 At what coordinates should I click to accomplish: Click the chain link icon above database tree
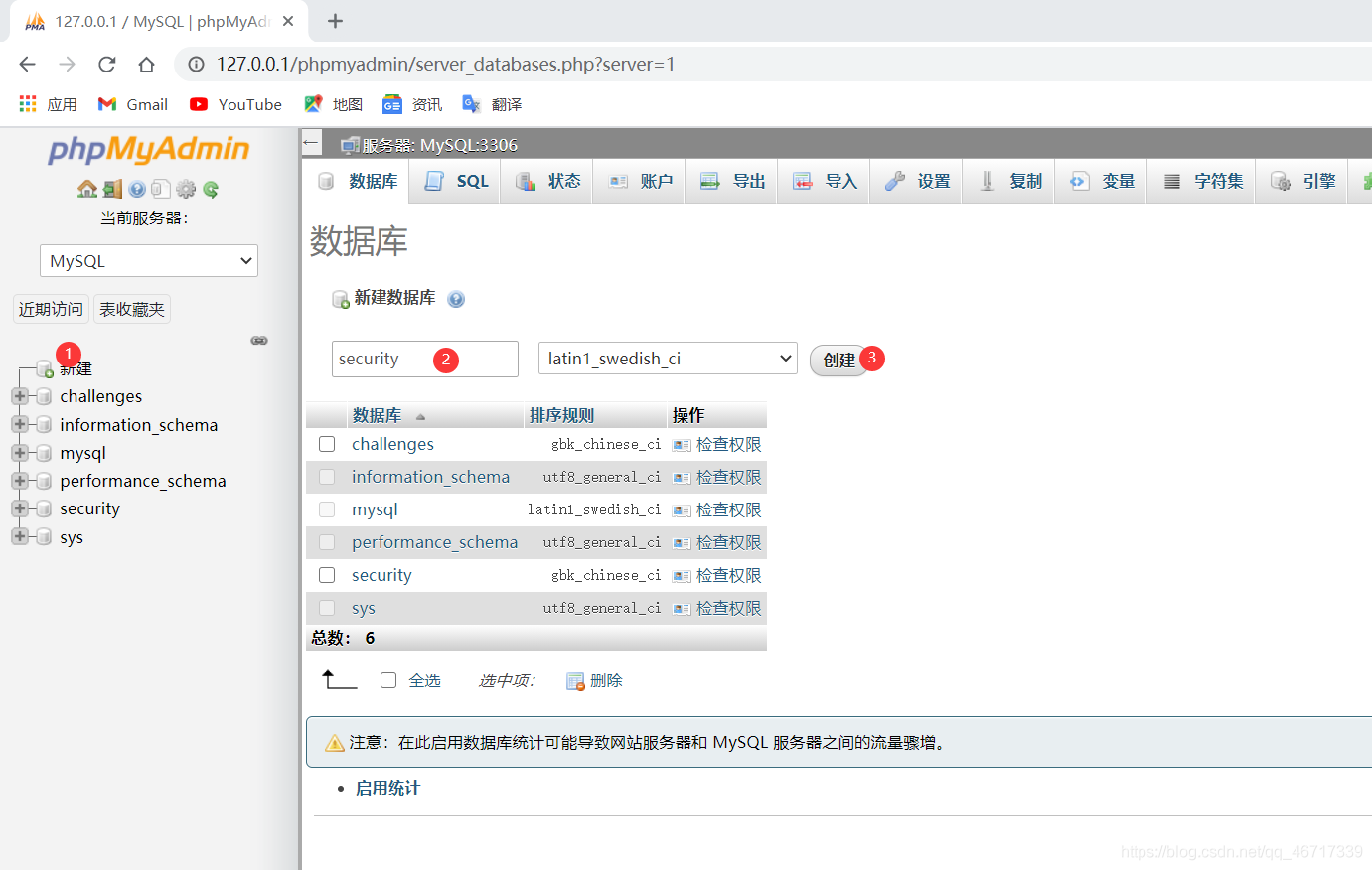click(259, 341)
